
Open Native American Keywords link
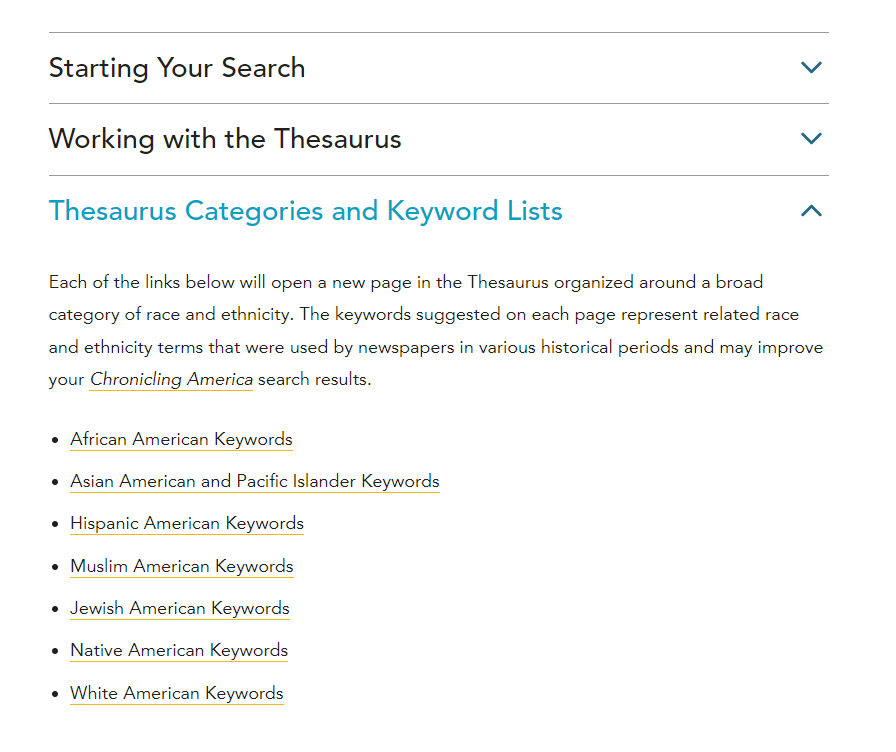tap(178, 650)
